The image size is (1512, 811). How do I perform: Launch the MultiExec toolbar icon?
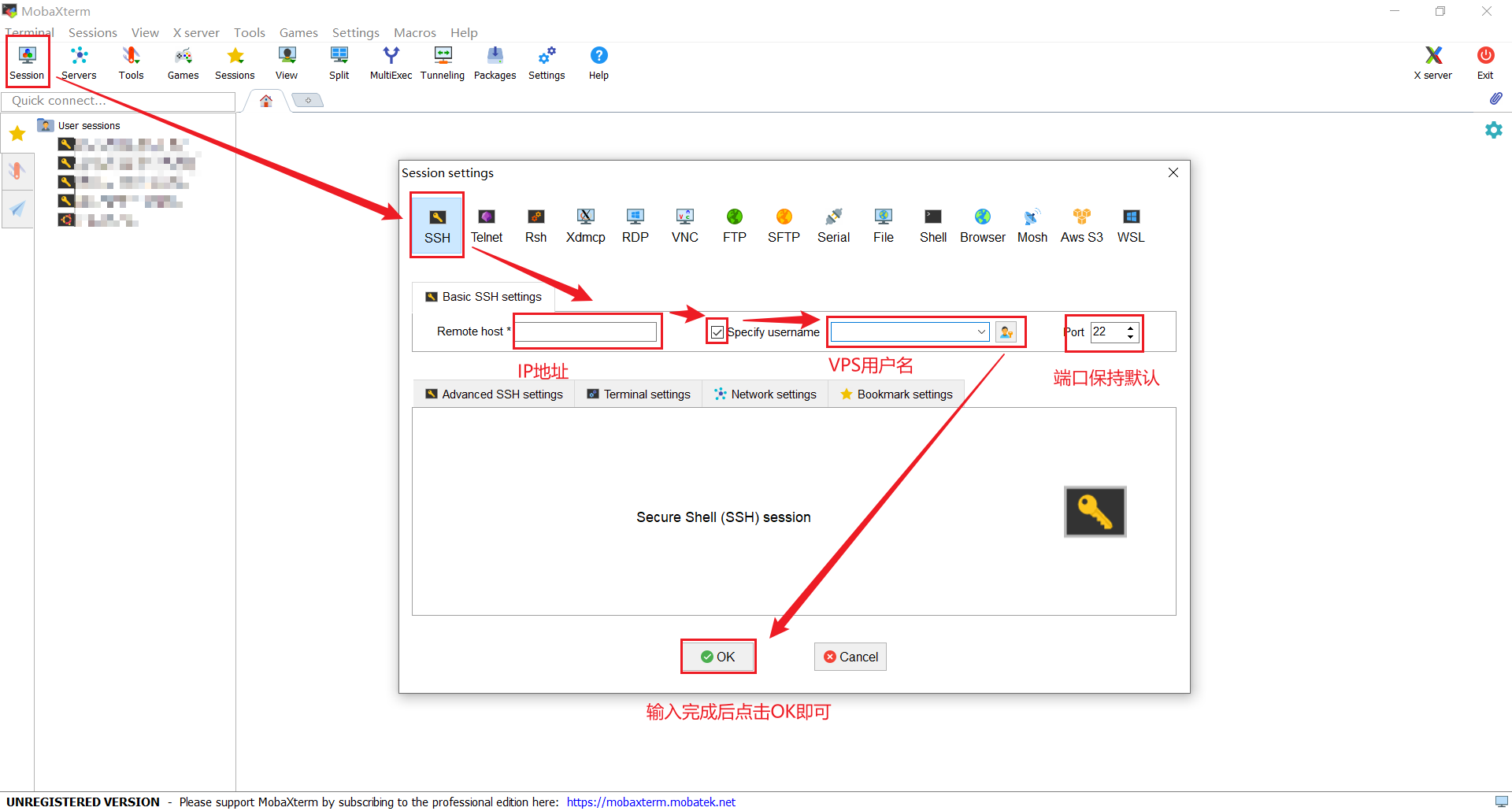click(x=391, y=63)
